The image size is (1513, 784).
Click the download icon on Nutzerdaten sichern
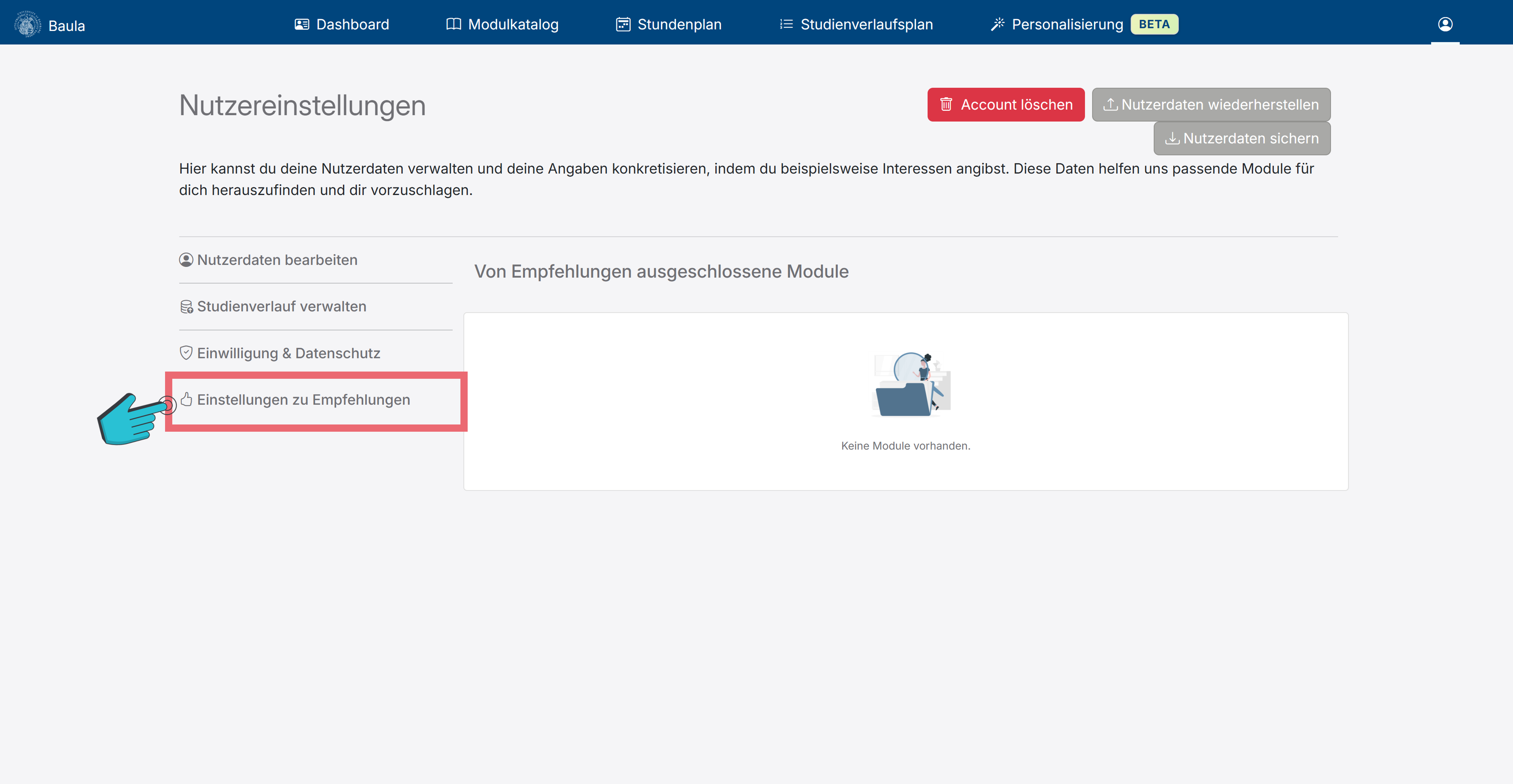[x=1172, y=138]
